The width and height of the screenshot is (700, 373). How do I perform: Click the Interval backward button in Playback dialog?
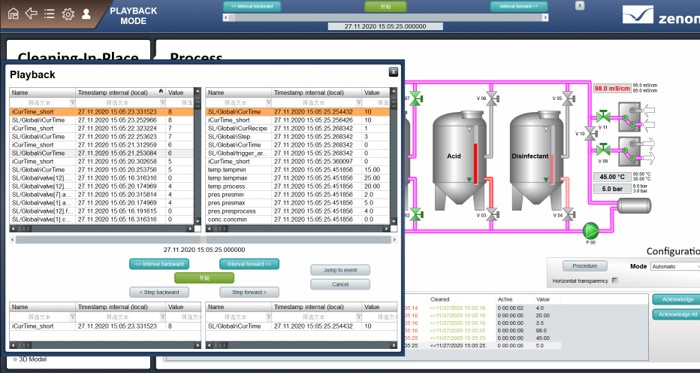[159, 264]
